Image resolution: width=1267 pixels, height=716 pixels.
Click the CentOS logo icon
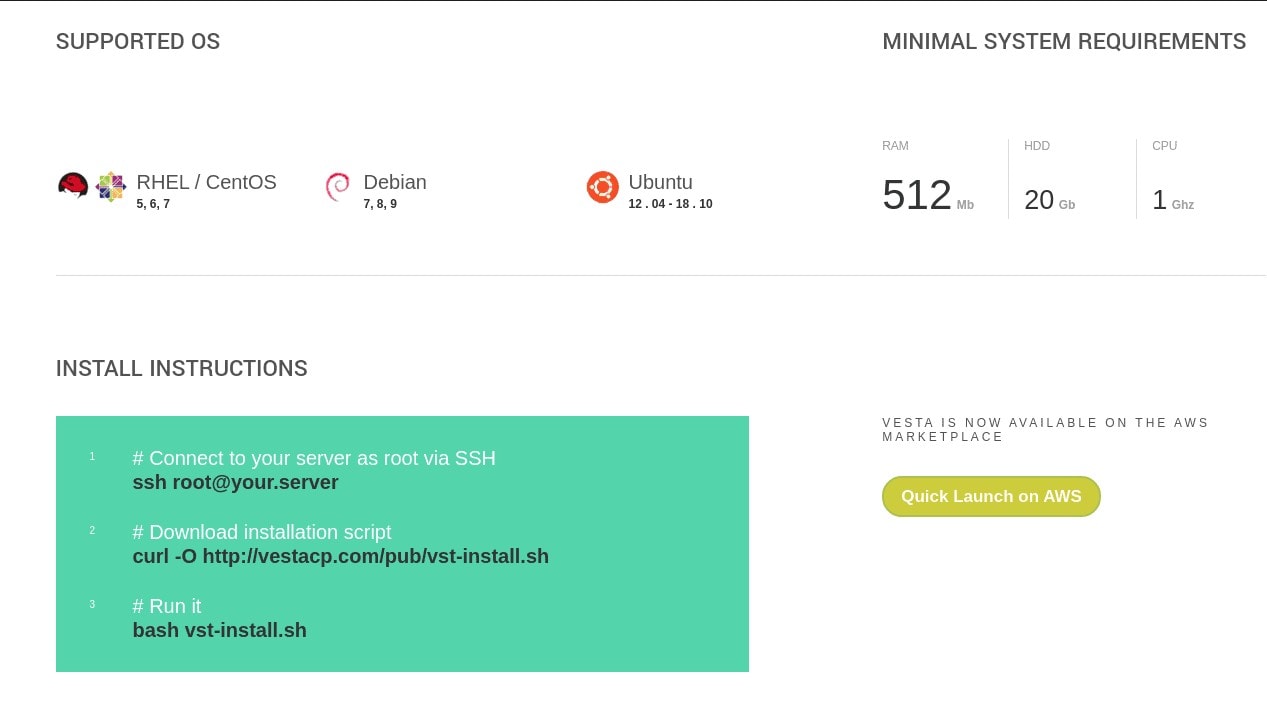tap(111, 187)
